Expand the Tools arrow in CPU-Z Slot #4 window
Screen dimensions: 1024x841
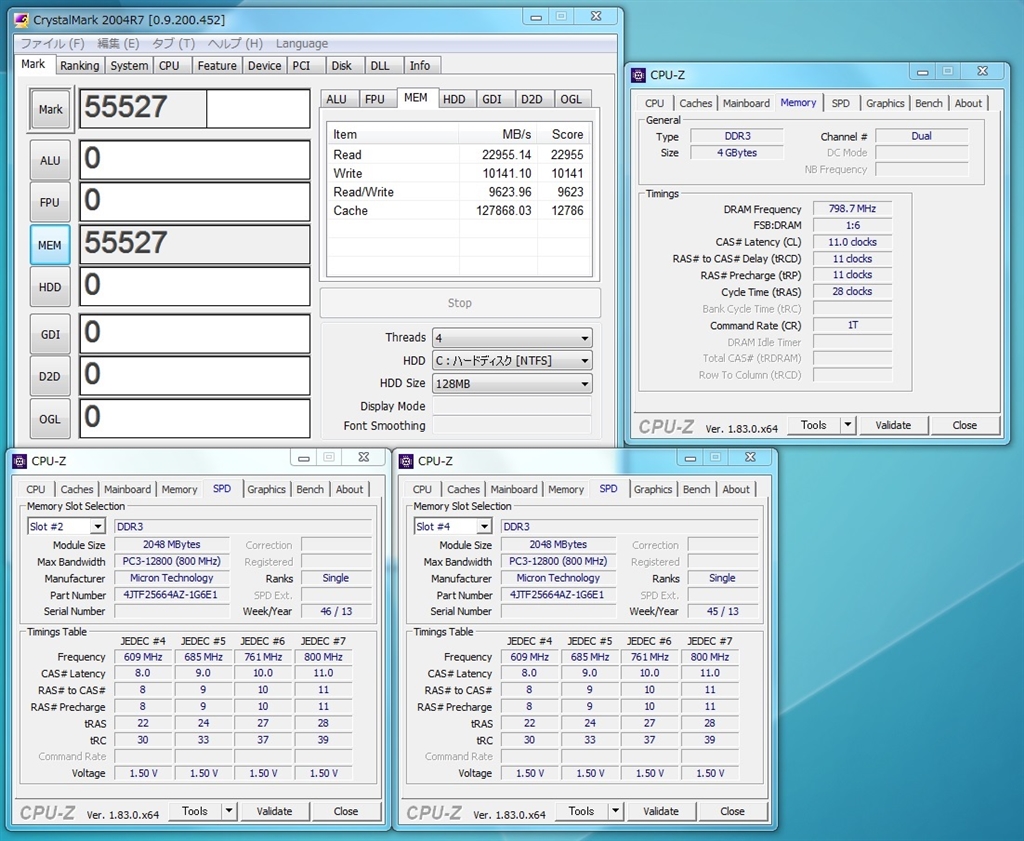point(615,811)
